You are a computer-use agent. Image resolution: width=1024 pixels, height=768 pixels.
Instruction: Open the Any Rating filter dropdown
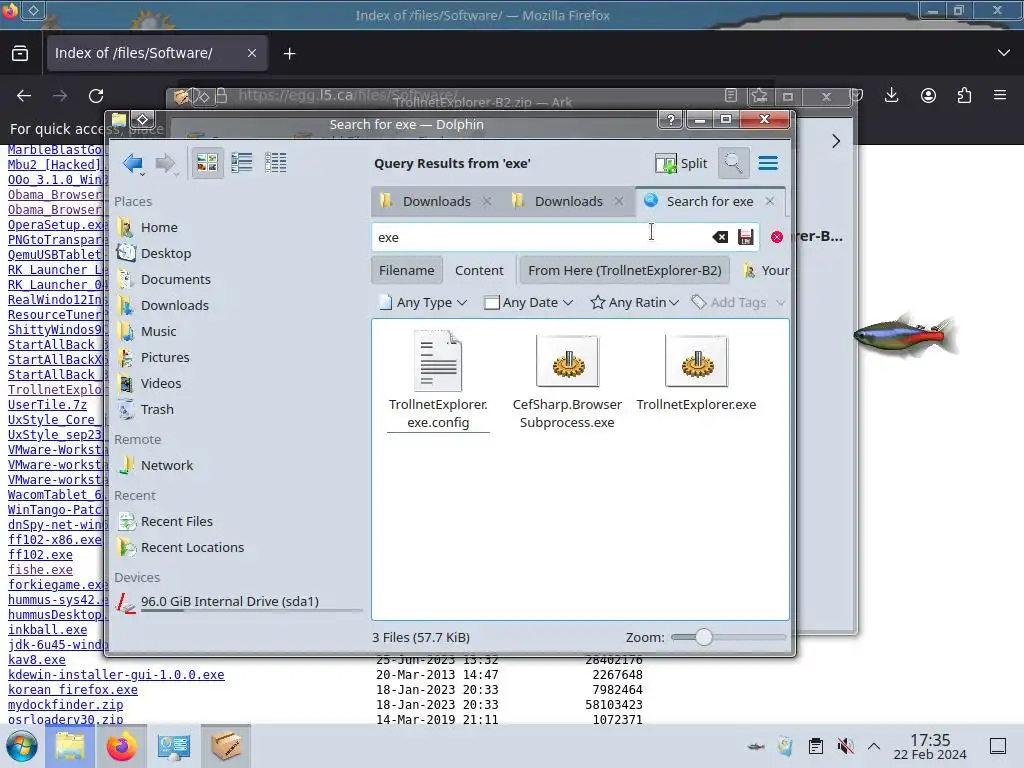635,302
